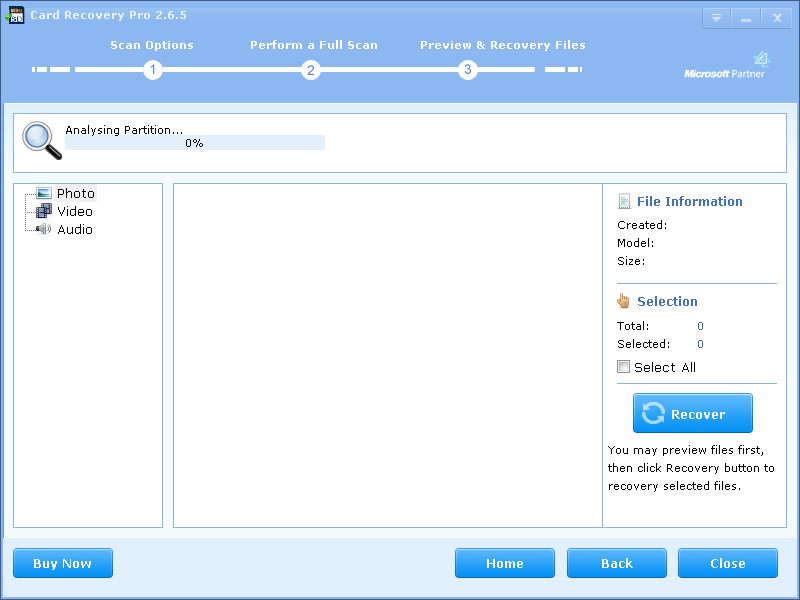Open the title bar dropdown menu arrow
This screenshot has width=800, height=600.
(x=716, y=18)
